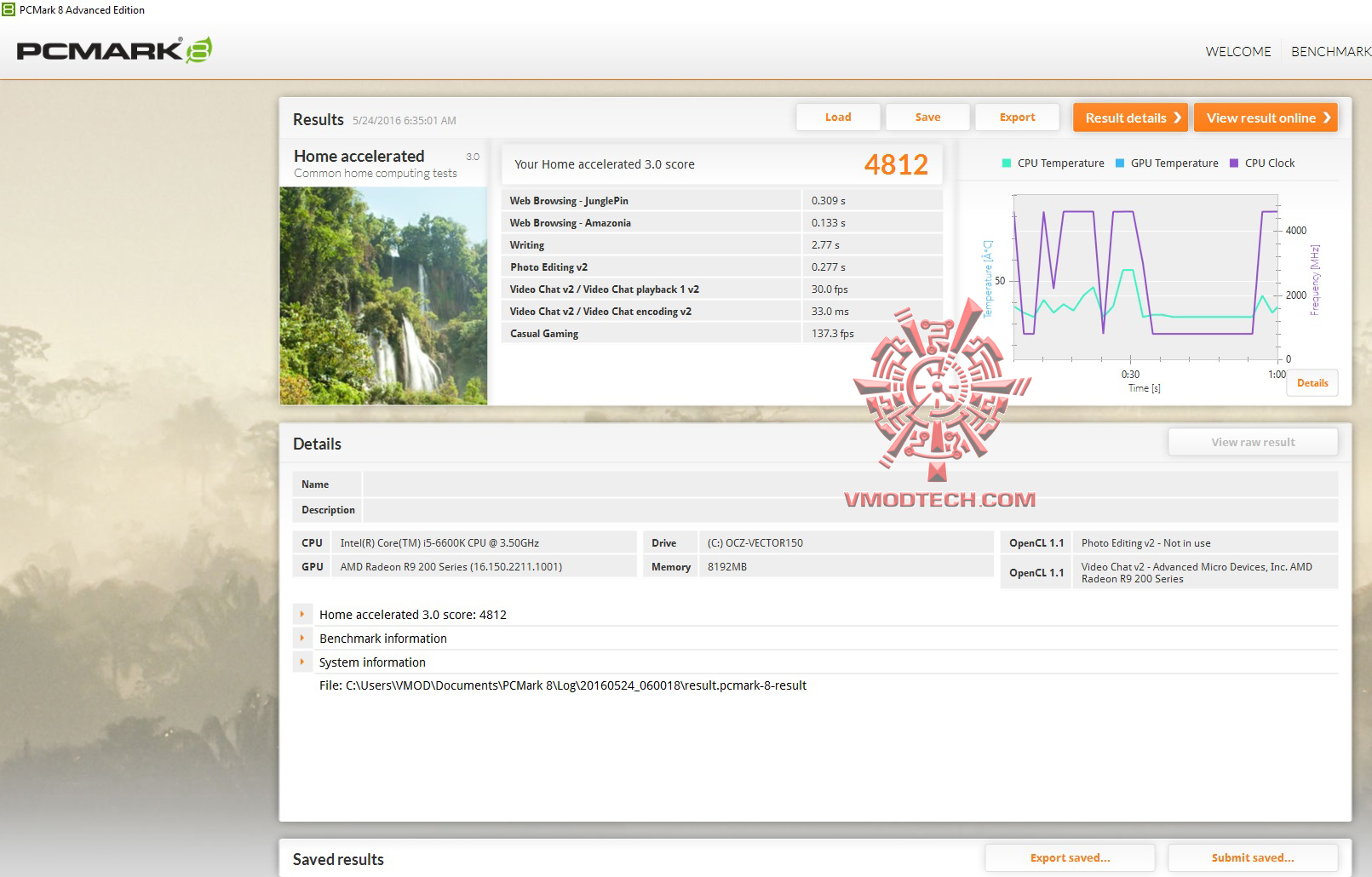Click the 137.3 fps value
This screenshot has width=1372, height=877.
[832, 334]
